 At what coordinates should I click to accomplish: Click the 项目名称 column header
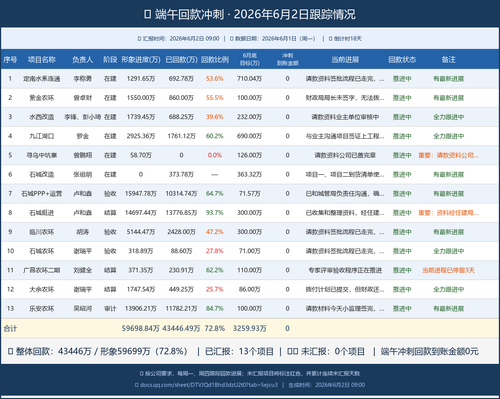[42, 60]
